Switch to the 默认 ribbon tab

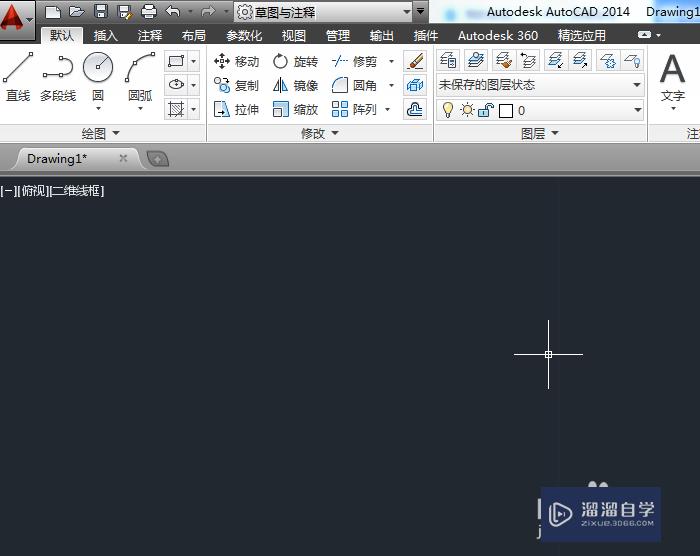(x=62, y=35)
